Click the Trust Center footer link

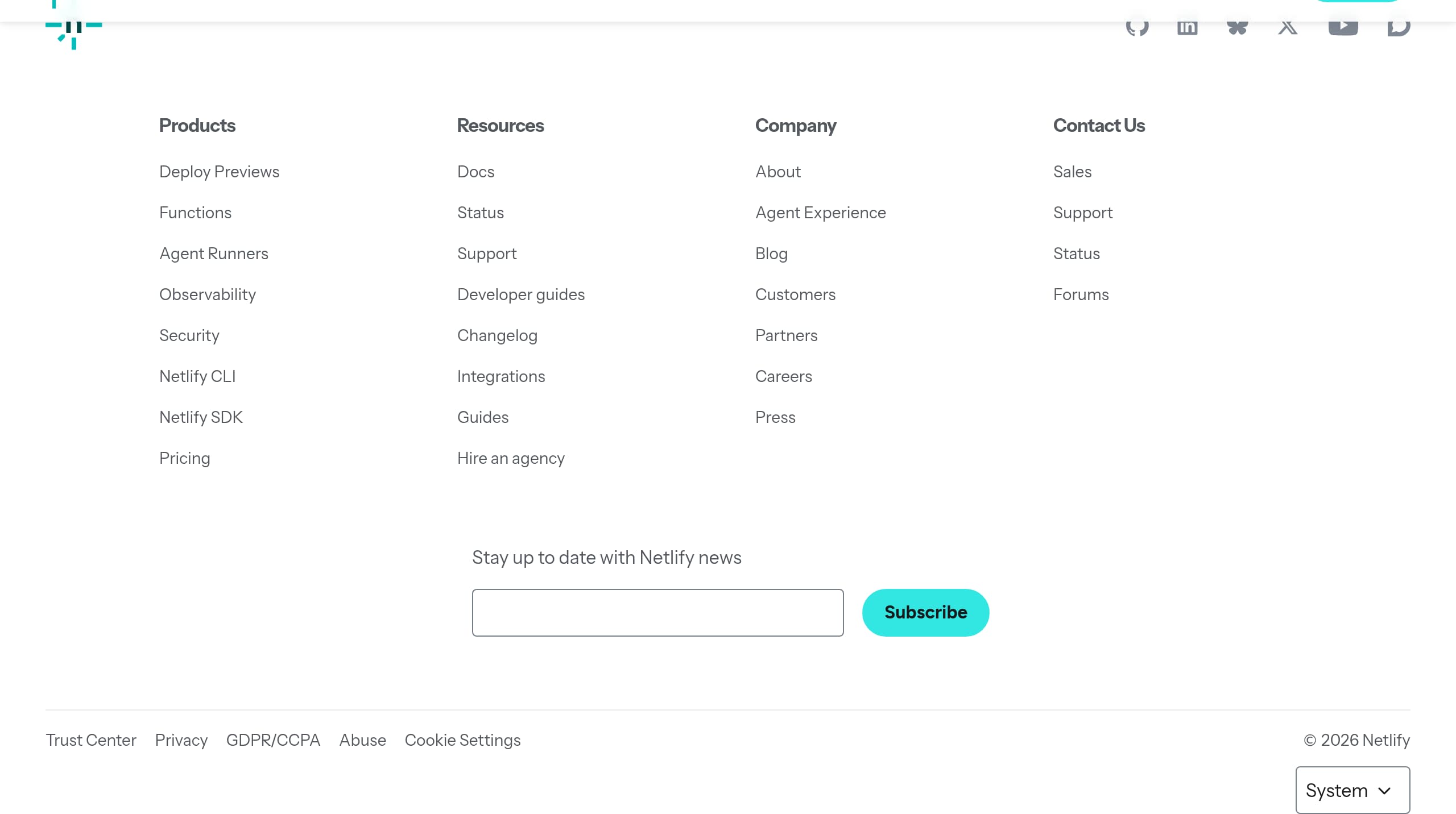[91, 740]
